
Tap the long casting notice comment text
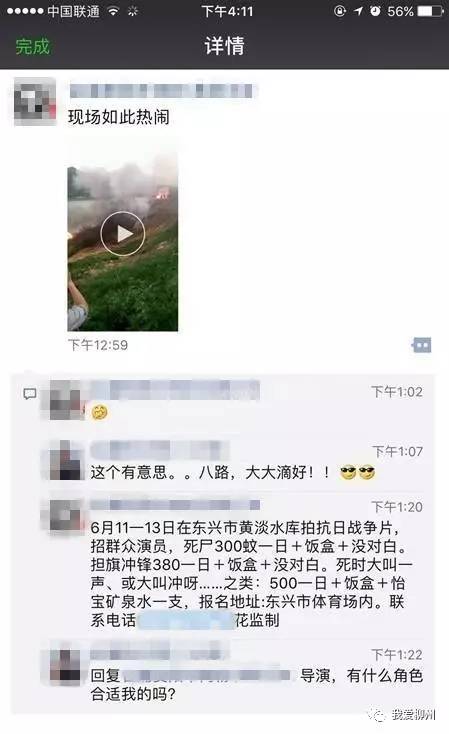tap(251, 574)
